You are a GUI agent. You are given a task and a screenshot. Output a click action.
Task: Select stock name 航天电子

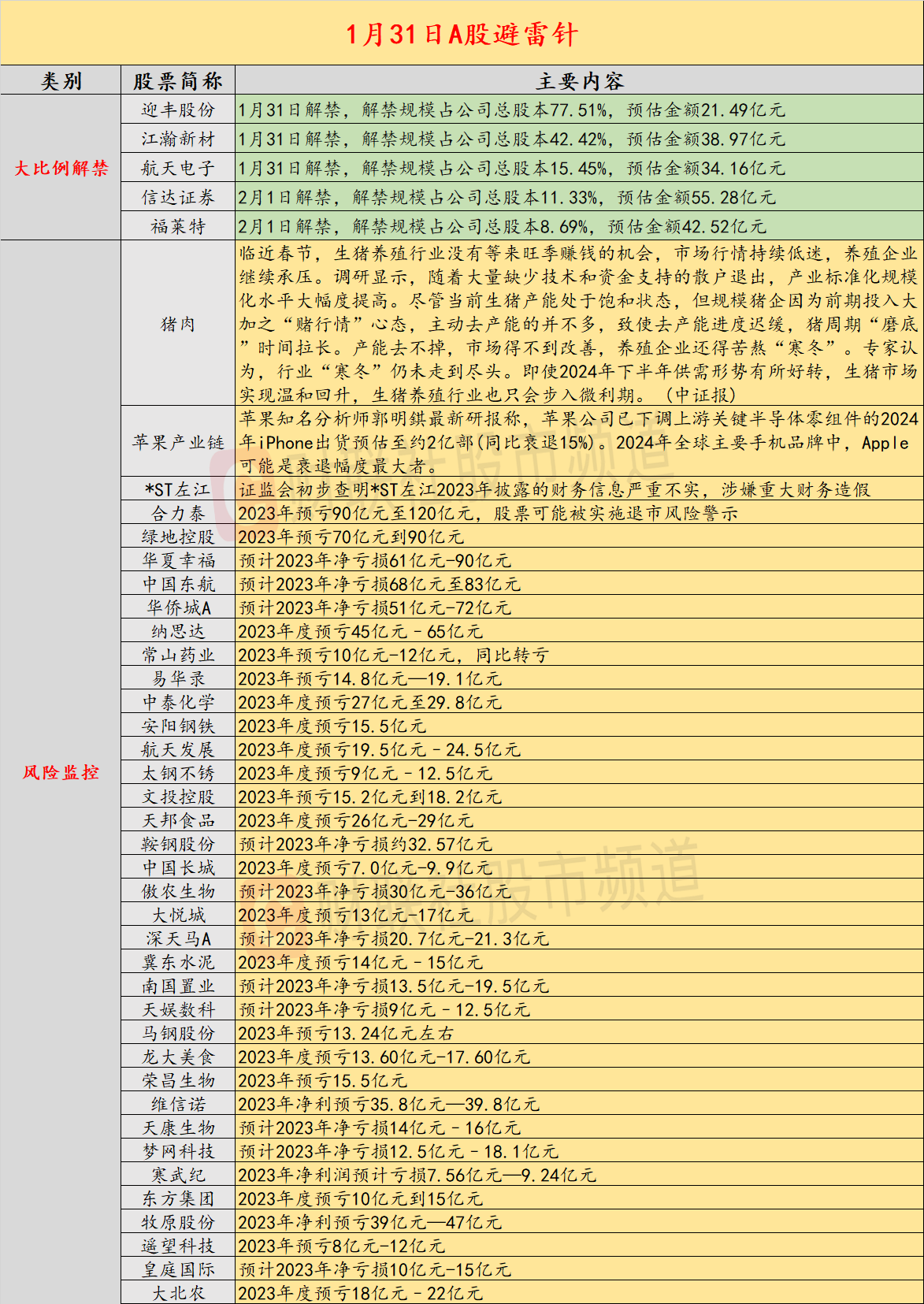(x=178, y=169)
